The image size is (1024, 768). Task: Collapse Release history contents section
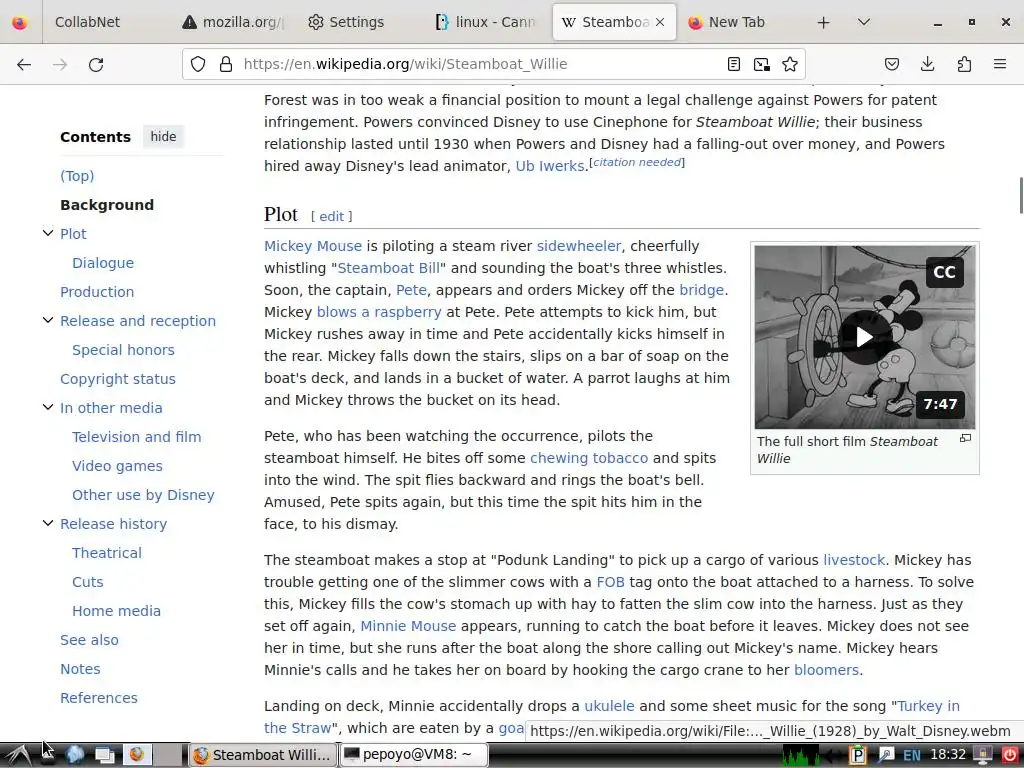[x=48, y=523]
